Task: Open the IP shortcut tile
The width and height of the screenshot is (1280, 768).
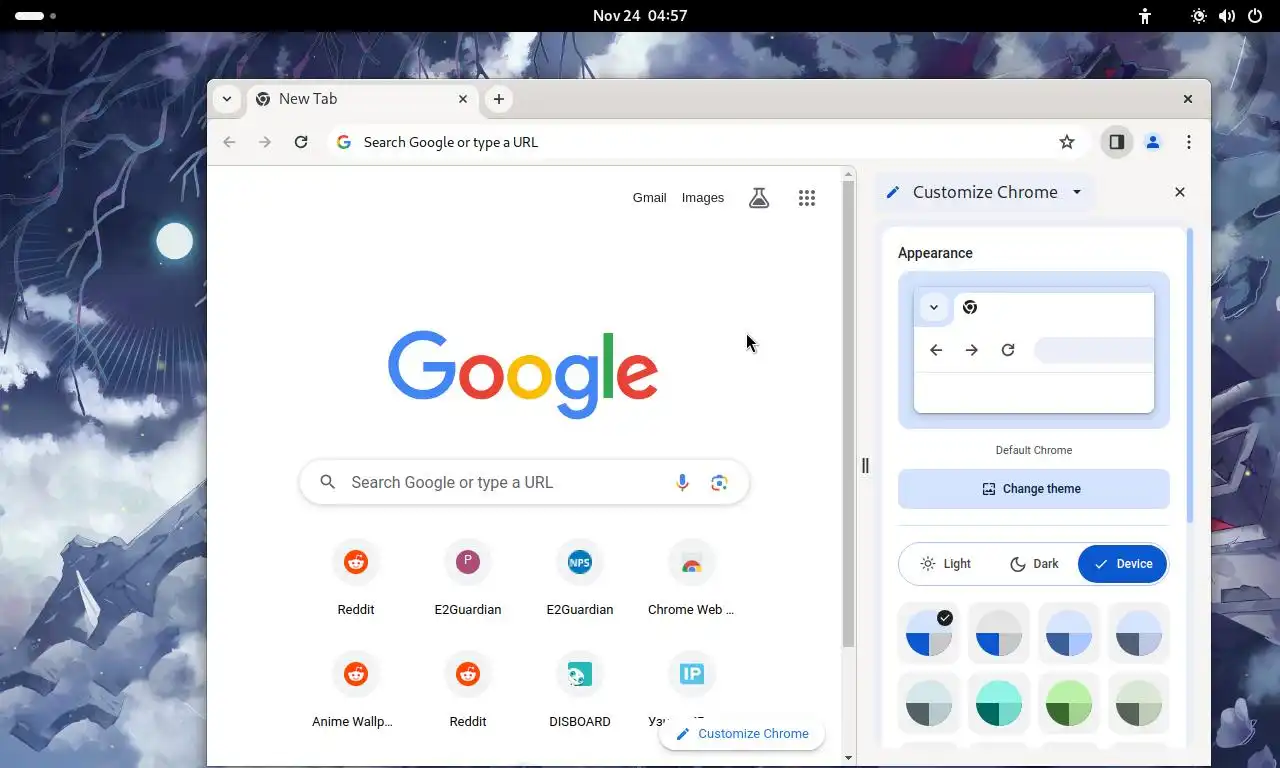Action: pyautogui.click(x=692, y=675)
